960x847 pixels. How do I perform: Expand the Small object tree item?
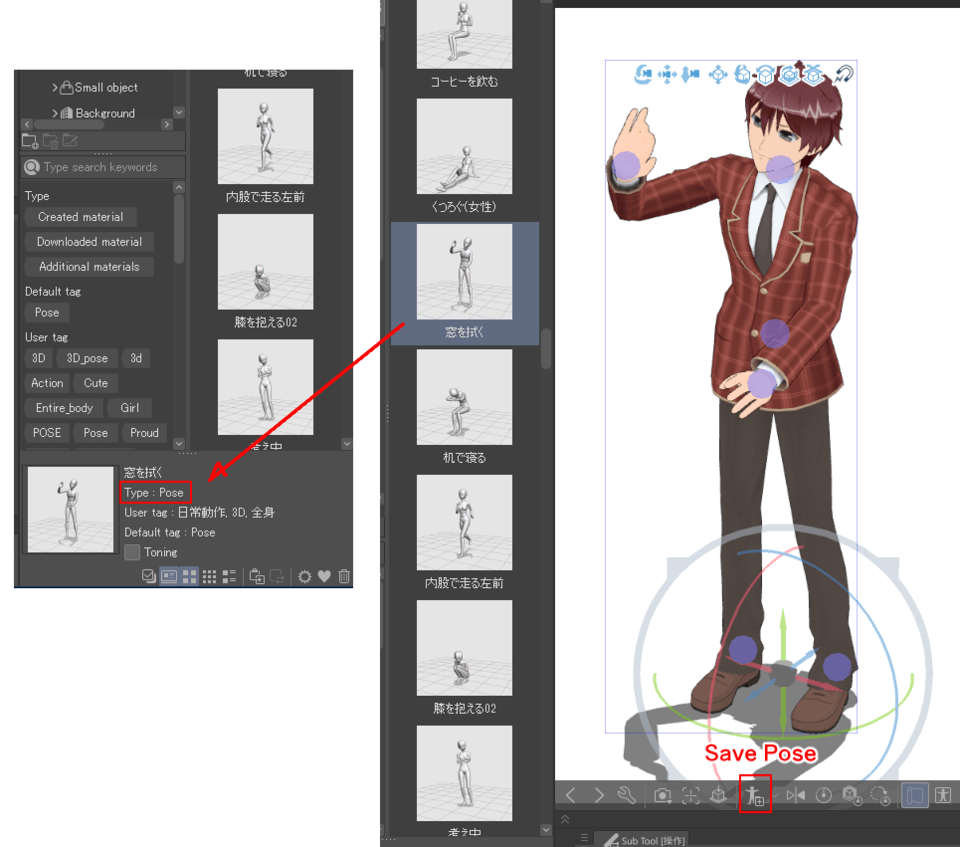[x=54, y=88]
